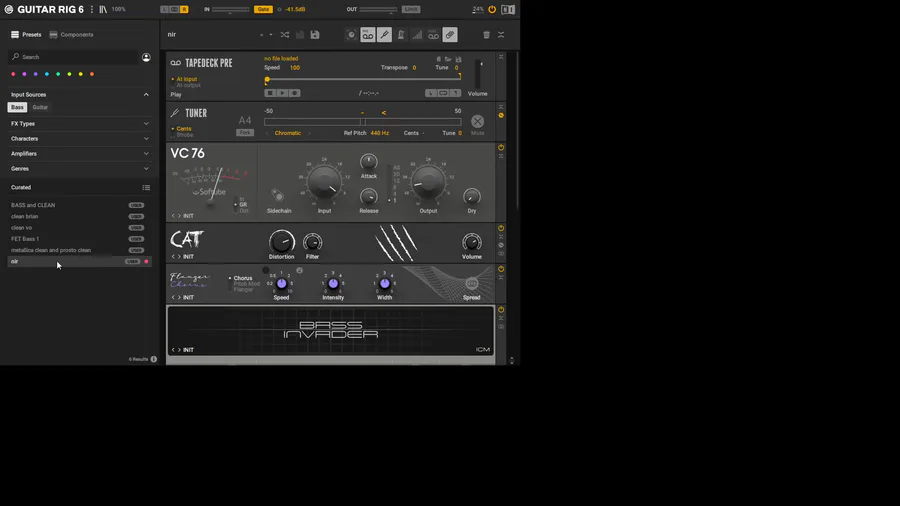This screenshot has width=900, height=506.
Task: Toggle the input Gate button
Action: (263, 9)
